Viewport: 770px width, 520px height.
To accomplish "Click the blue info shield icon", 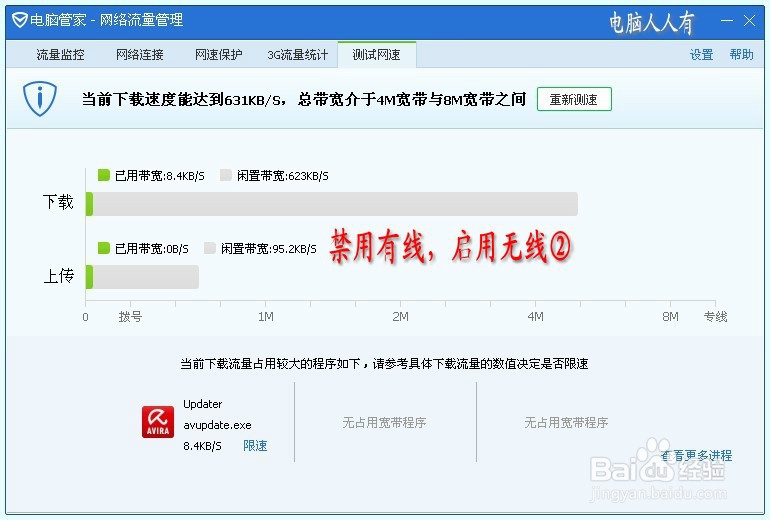I will [40, 99].
